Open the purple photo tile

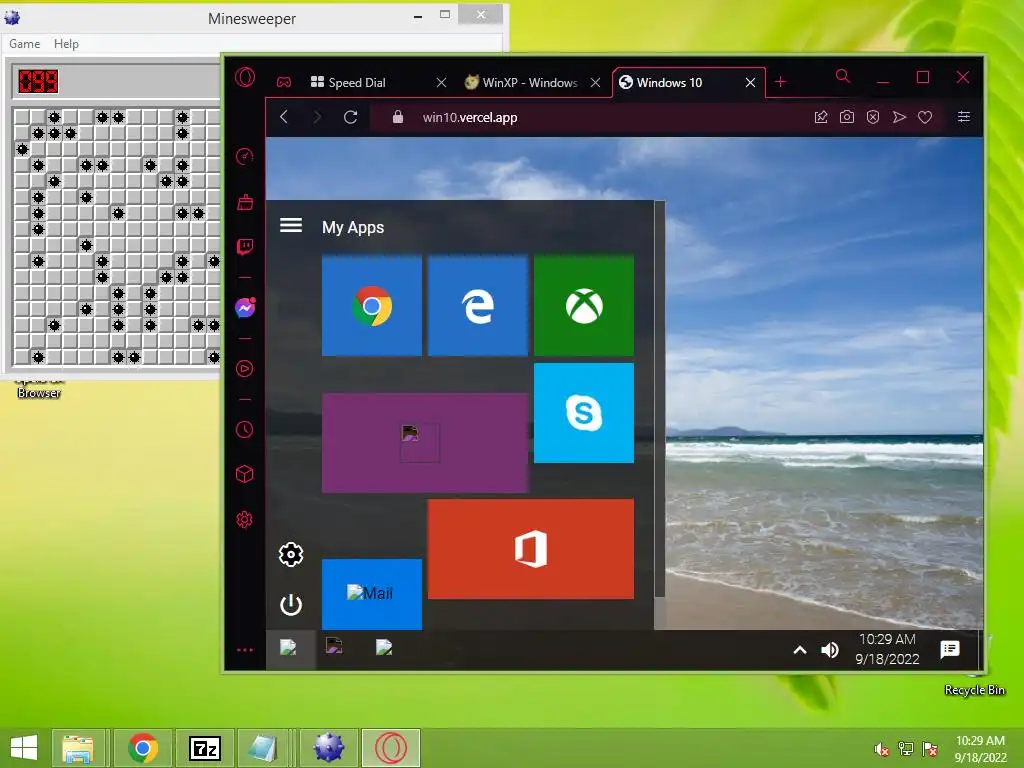tap(425, 443)
